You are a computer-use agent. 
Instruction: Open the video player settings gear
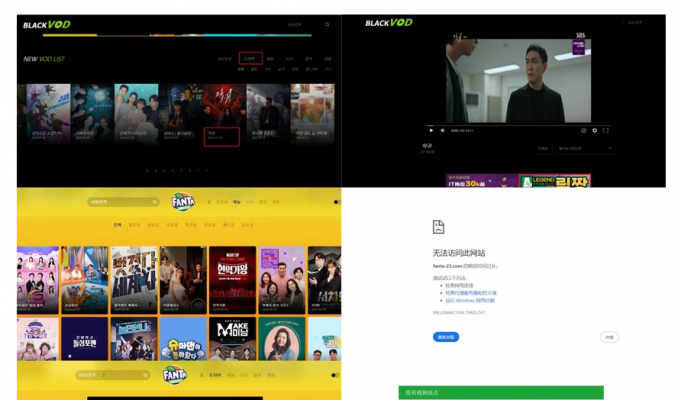click(x=595, y=130)
